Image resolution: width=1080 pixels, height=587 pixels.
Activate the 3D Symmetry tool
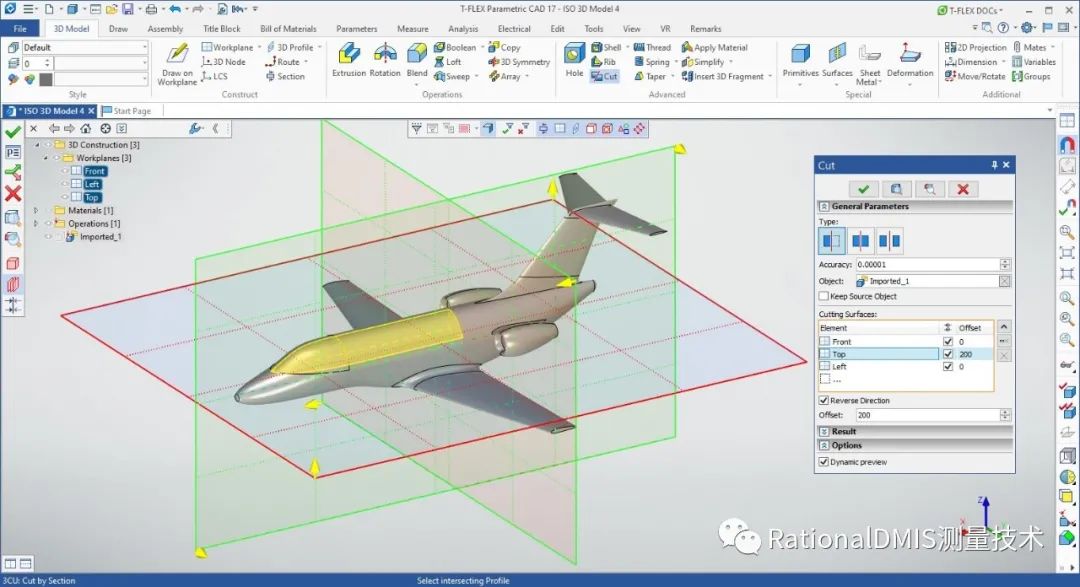tap(523, 61)
